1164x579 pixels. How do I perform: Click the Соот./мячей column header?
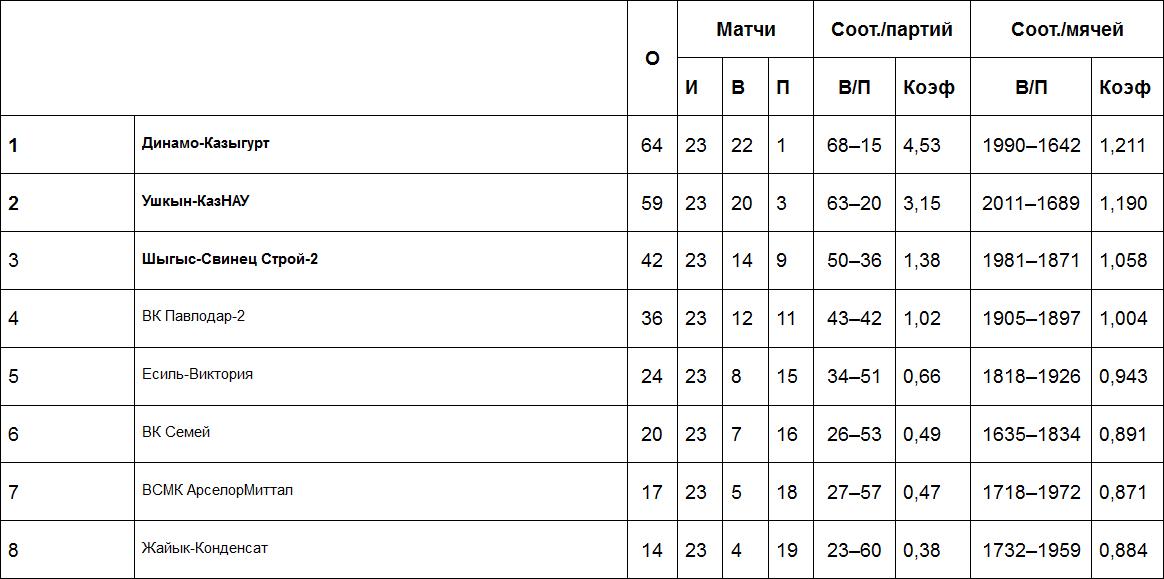[x=1067, y=30]
